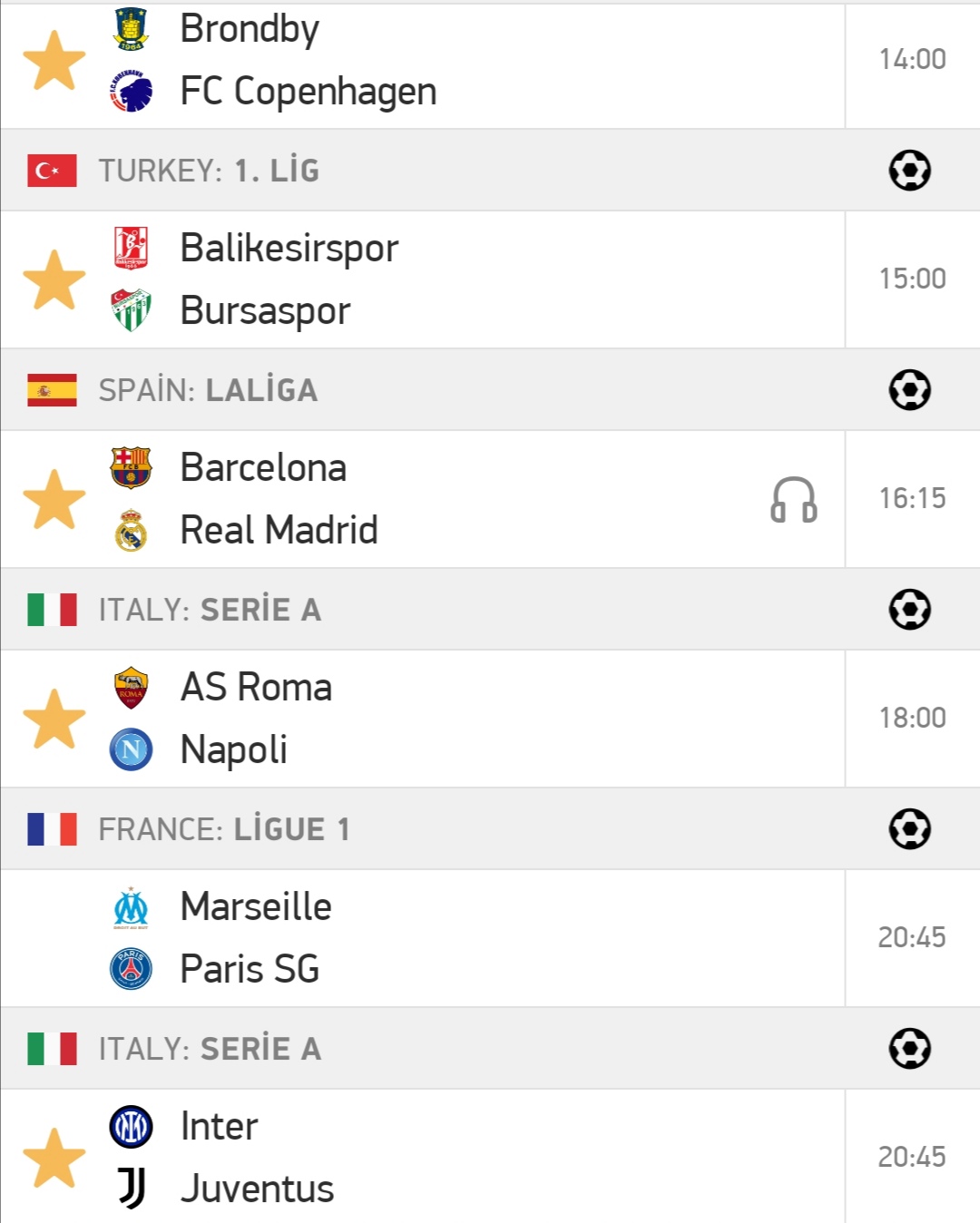Click the Barcelona club crest

tap(131, 468)
